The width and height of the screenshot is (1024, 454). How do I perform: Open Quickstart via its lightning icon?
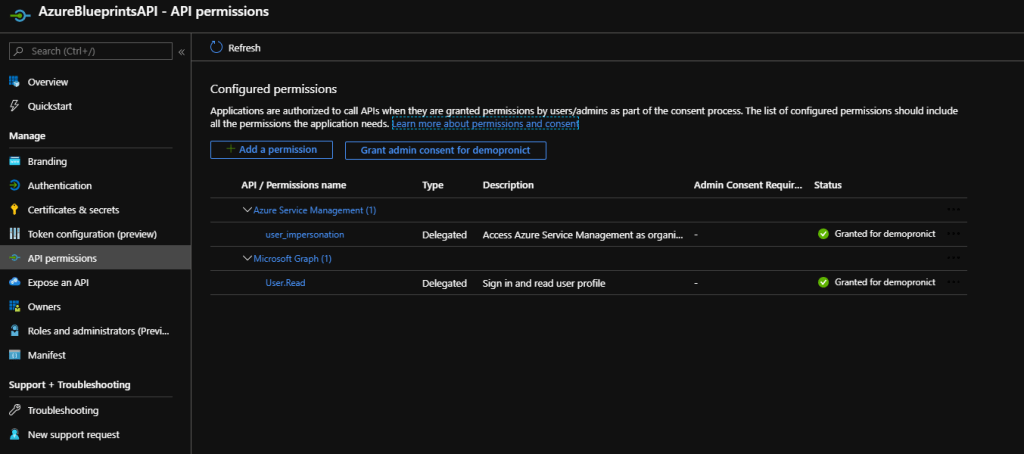(x=15, y=106)
